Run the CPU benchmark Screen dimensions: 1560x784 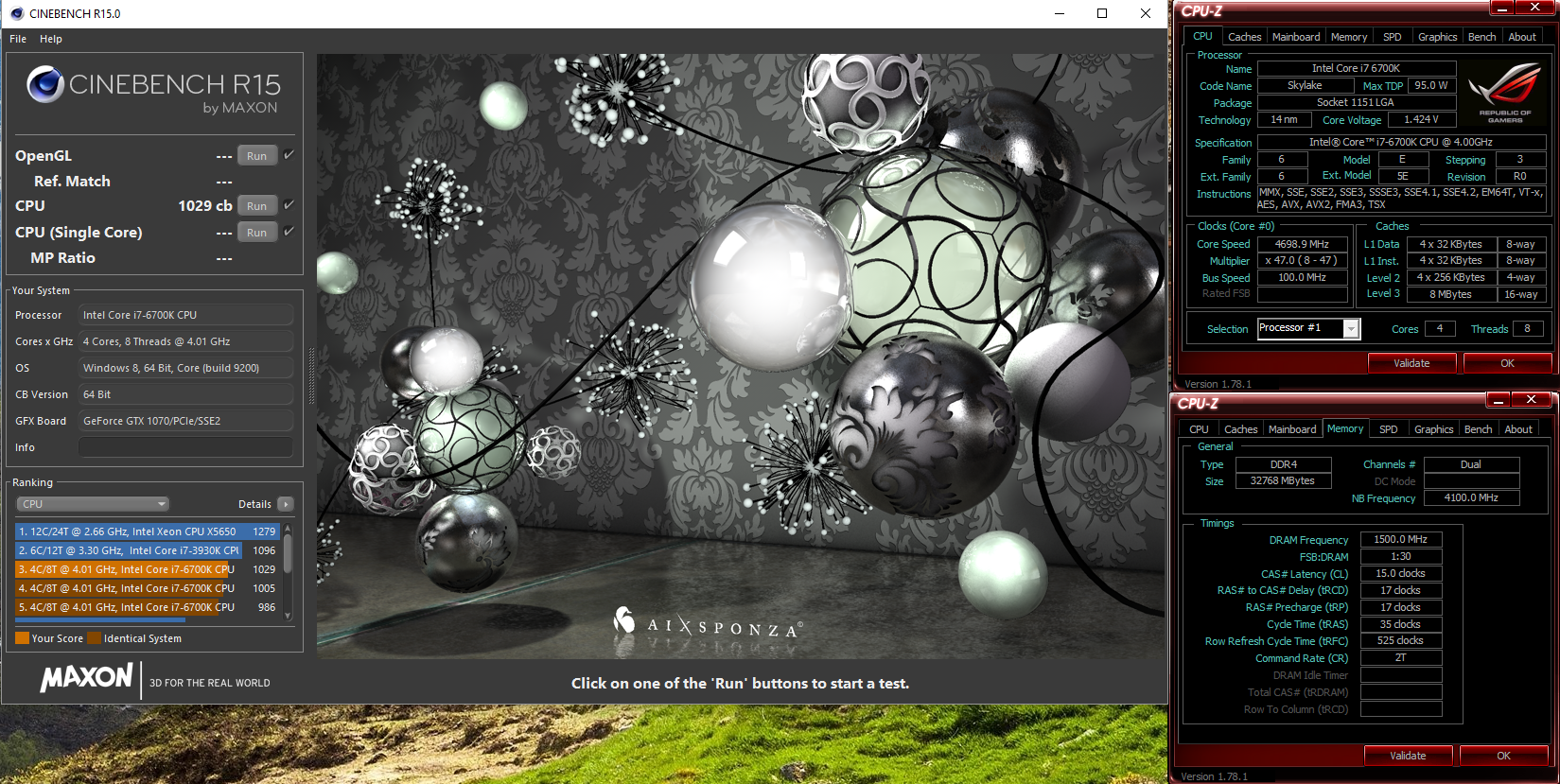point(257,206)
